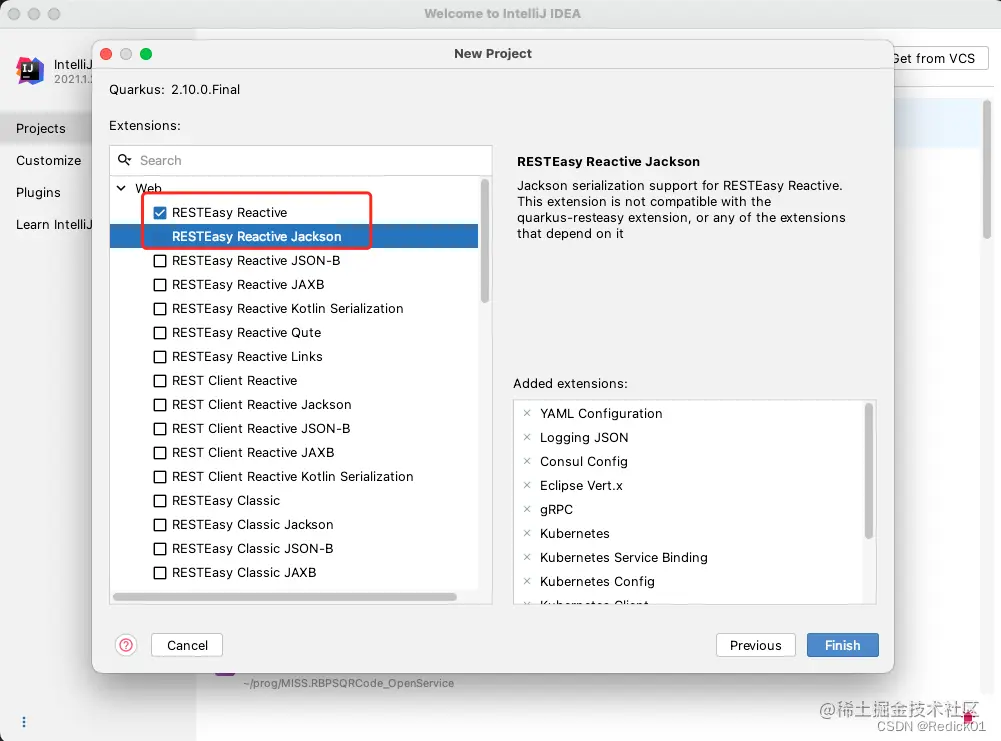The width and height of the screenshot is (1001, 741).
Task: Click the extensions list horizontal scrollbar
Action: click(285, 597)
